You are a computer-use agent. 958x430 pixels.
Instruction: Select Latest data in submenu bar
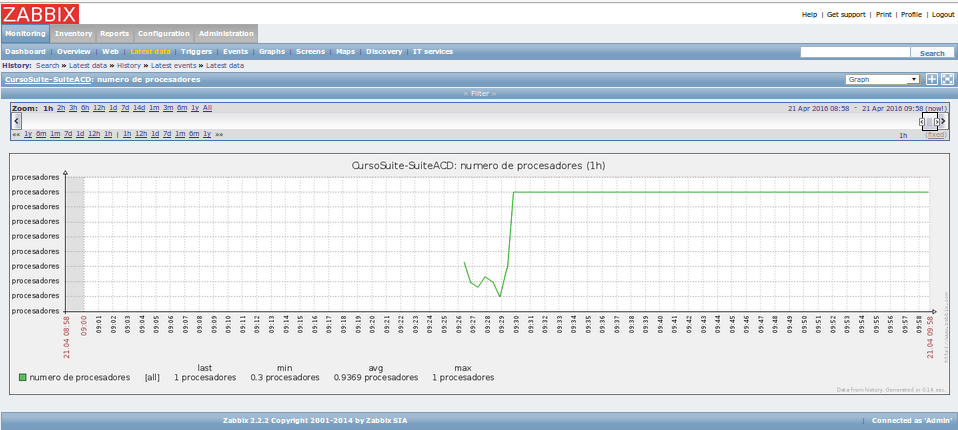point(150,52)
